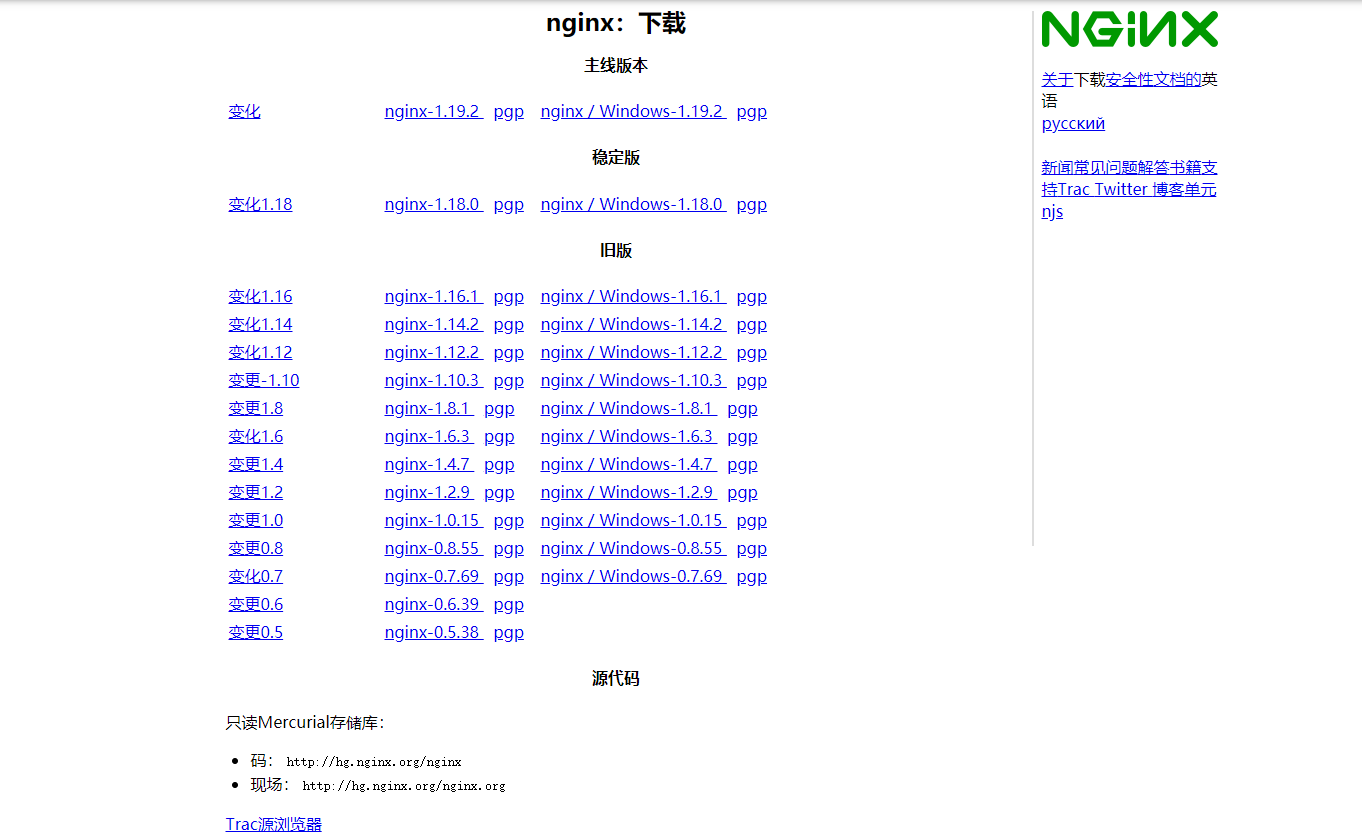This screenshot has height=836, width=1362.
Task: Download nginx / Windows-1.16.1
Action: point(633,296)
